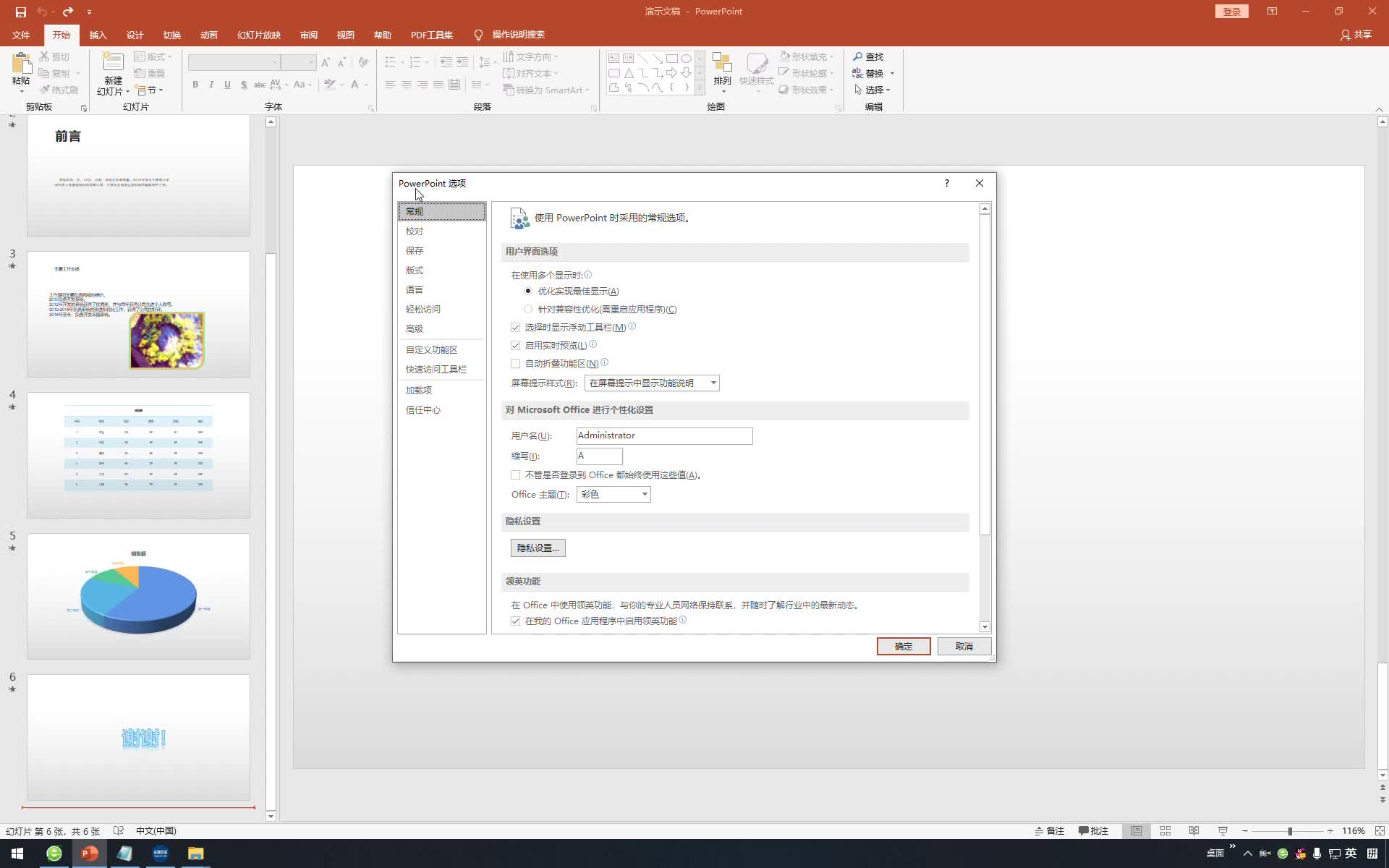Click the zoom in plus button

[1330, 831]
